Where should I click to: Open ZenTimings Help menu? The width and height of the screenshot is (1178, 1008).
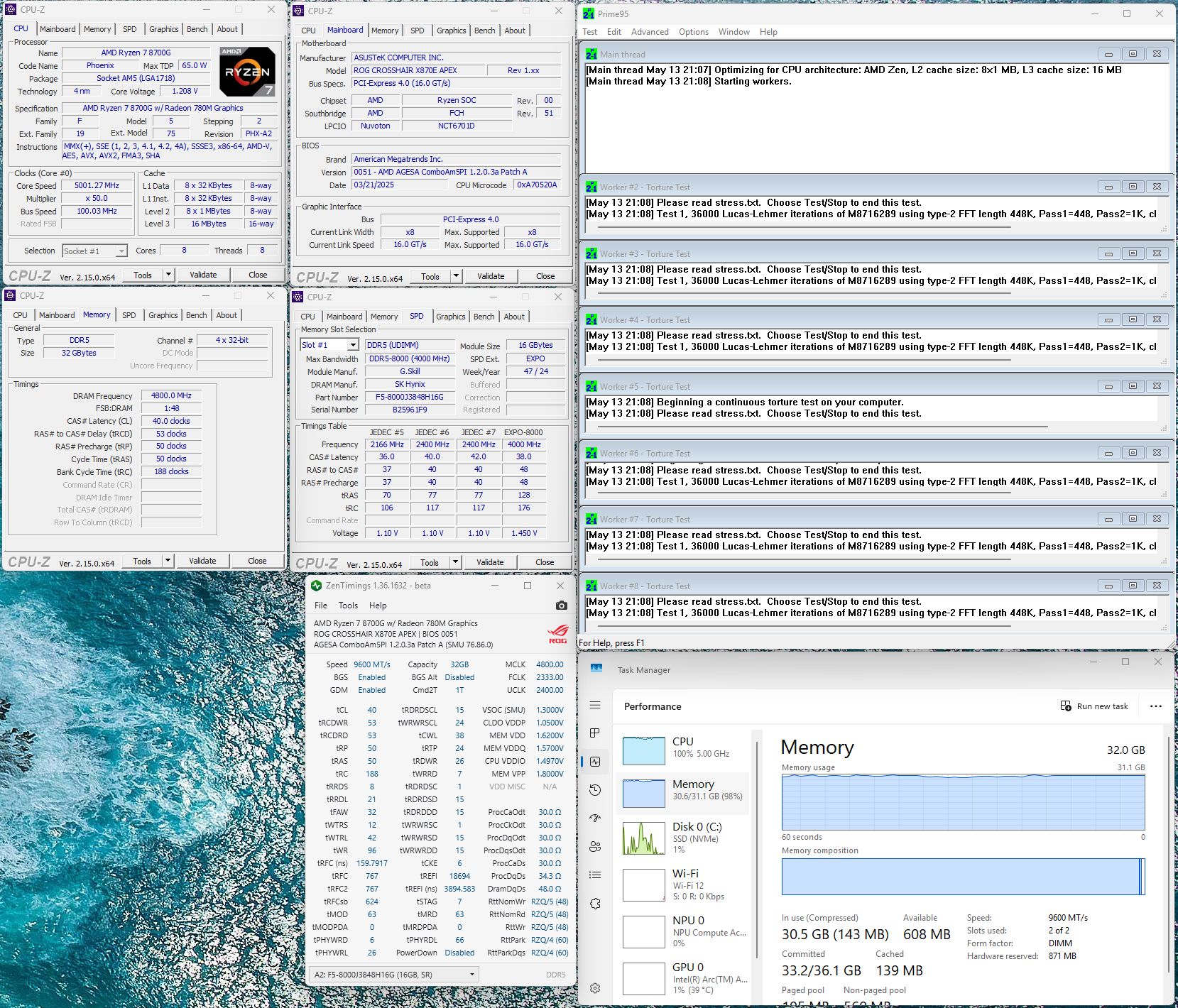point(378,606)
